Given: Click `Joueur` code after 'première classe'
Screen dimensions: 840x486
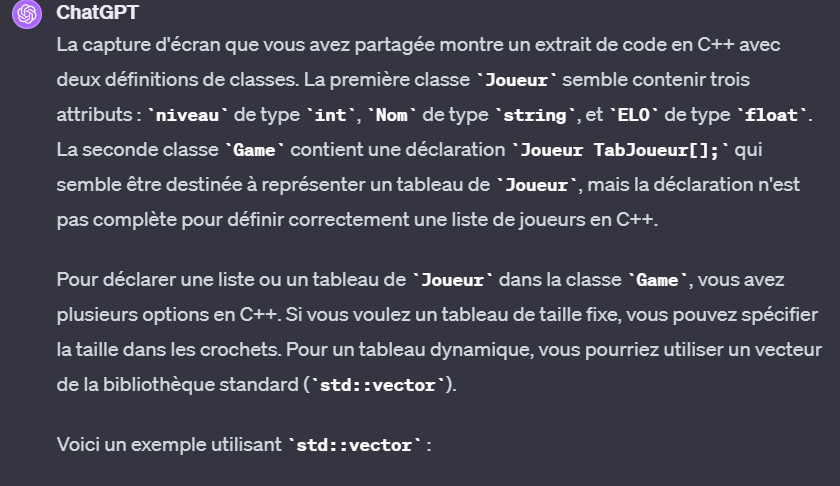Looking at the screenshot, I should tap(516, 80).
